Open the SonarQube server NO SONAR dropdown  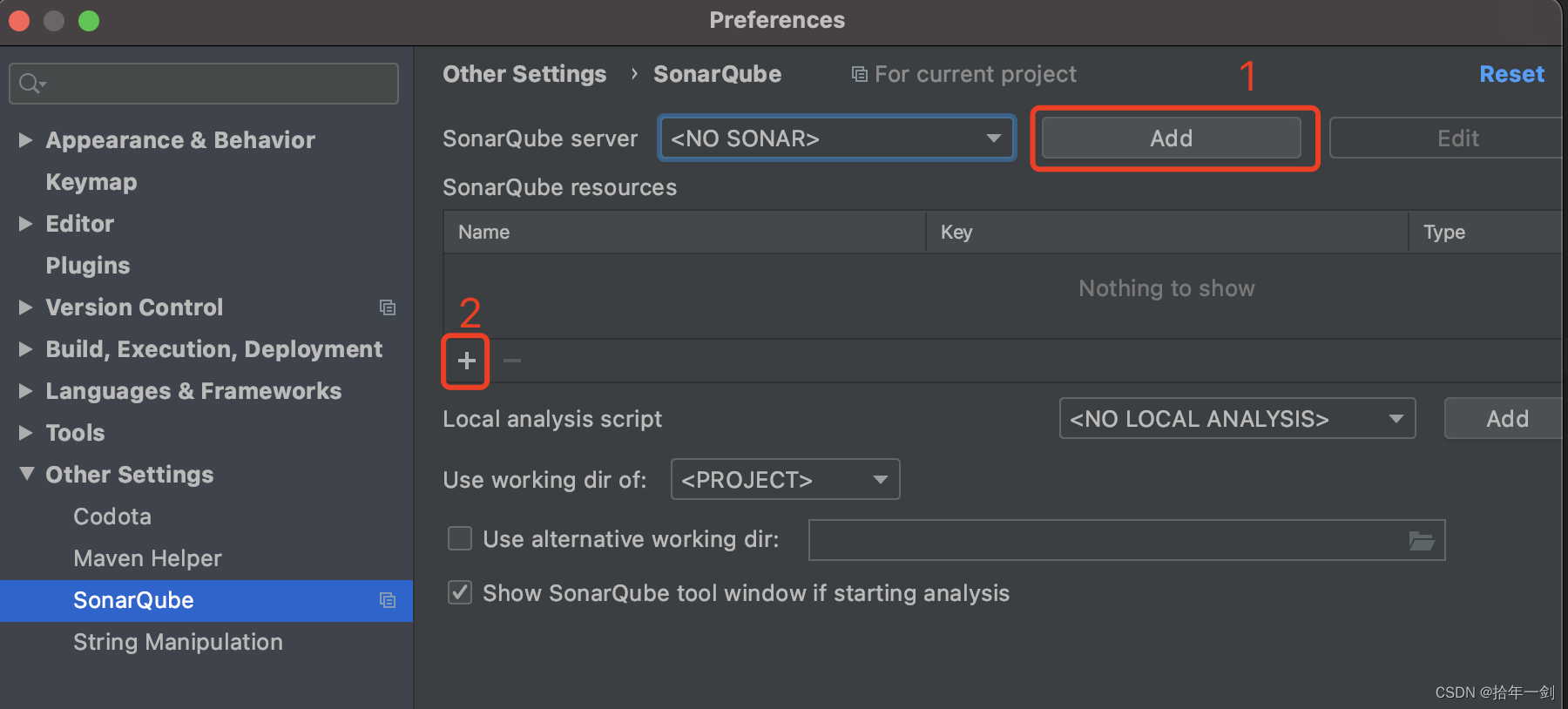click(837, 138)
